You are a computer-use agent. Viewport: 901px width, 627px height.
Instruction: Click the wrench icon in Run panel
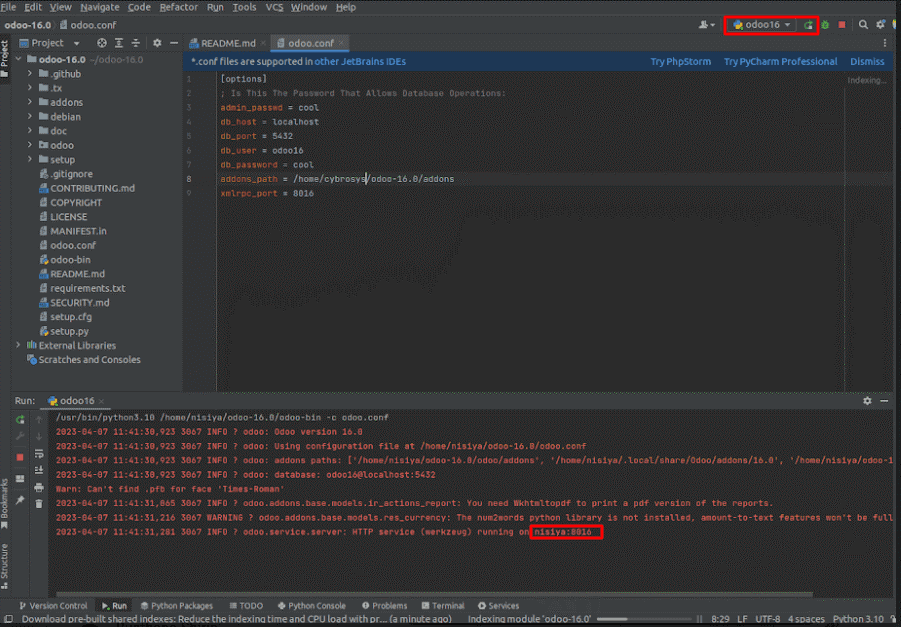click(20, 436)
